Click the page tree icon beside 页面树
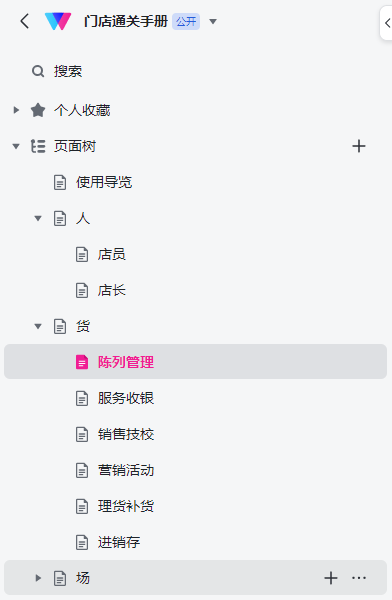Image resolution: width=392 pixels, height=600 pixels. pyautogui.click(x=38, y=146)
